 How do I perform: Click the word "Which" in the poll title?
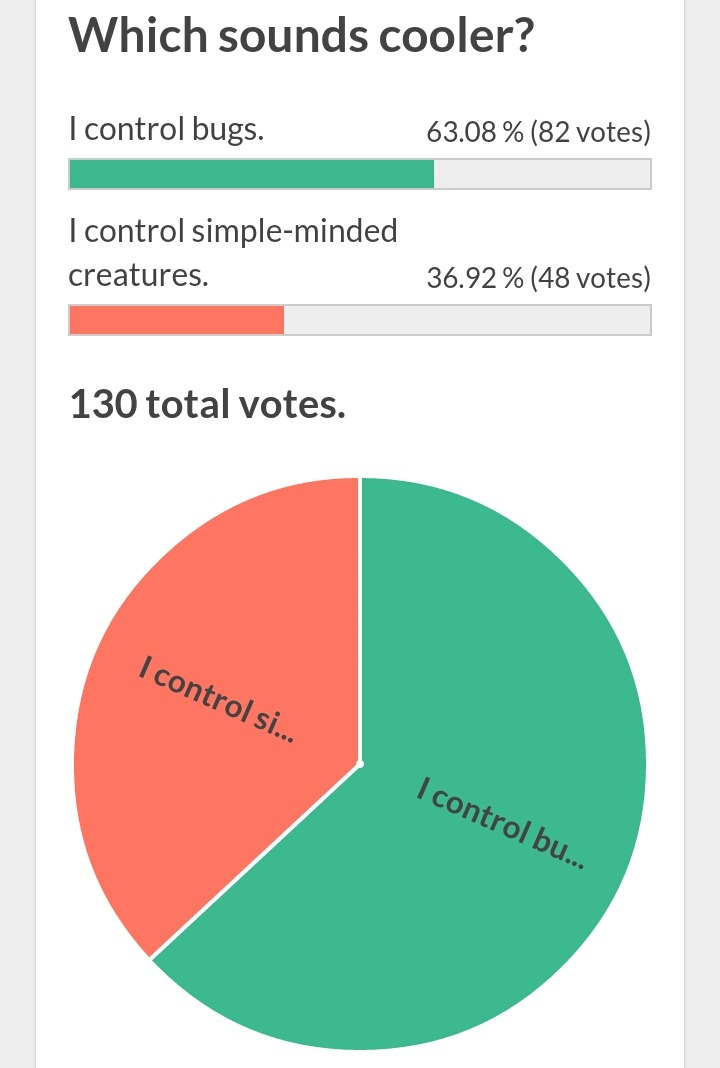coord(138,37)
